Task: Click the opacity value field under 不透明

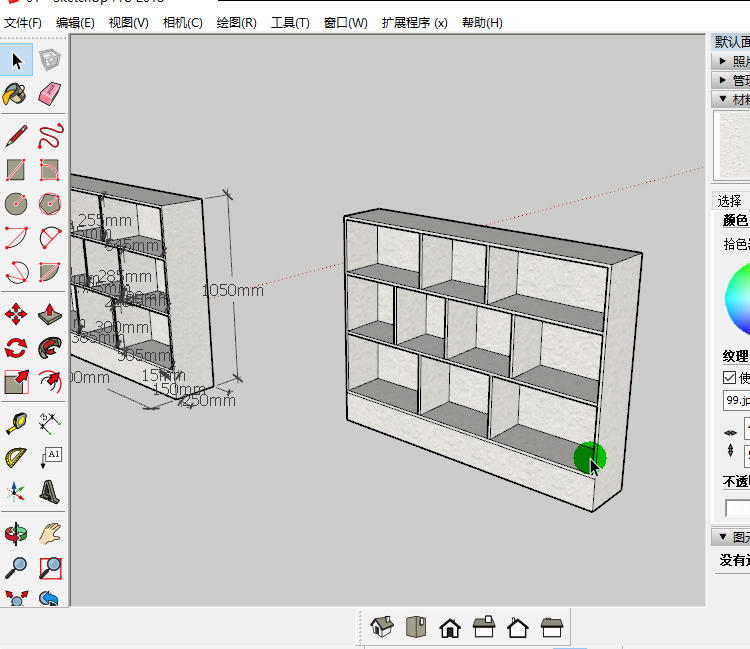Action: (x=738, y=508)
